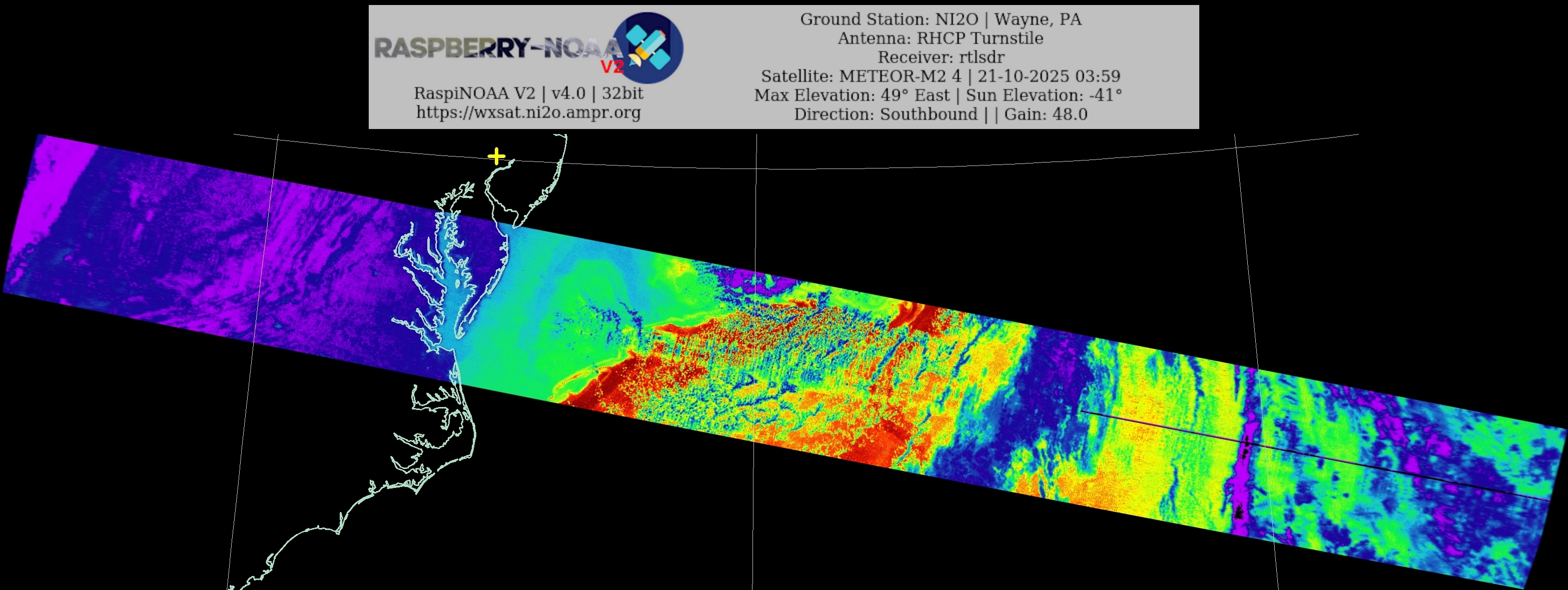The image size is (1568, 590).
Task: Click the RaspiNOAA V2 v4.0 32bit version text
Action: [x=528, y=93]
